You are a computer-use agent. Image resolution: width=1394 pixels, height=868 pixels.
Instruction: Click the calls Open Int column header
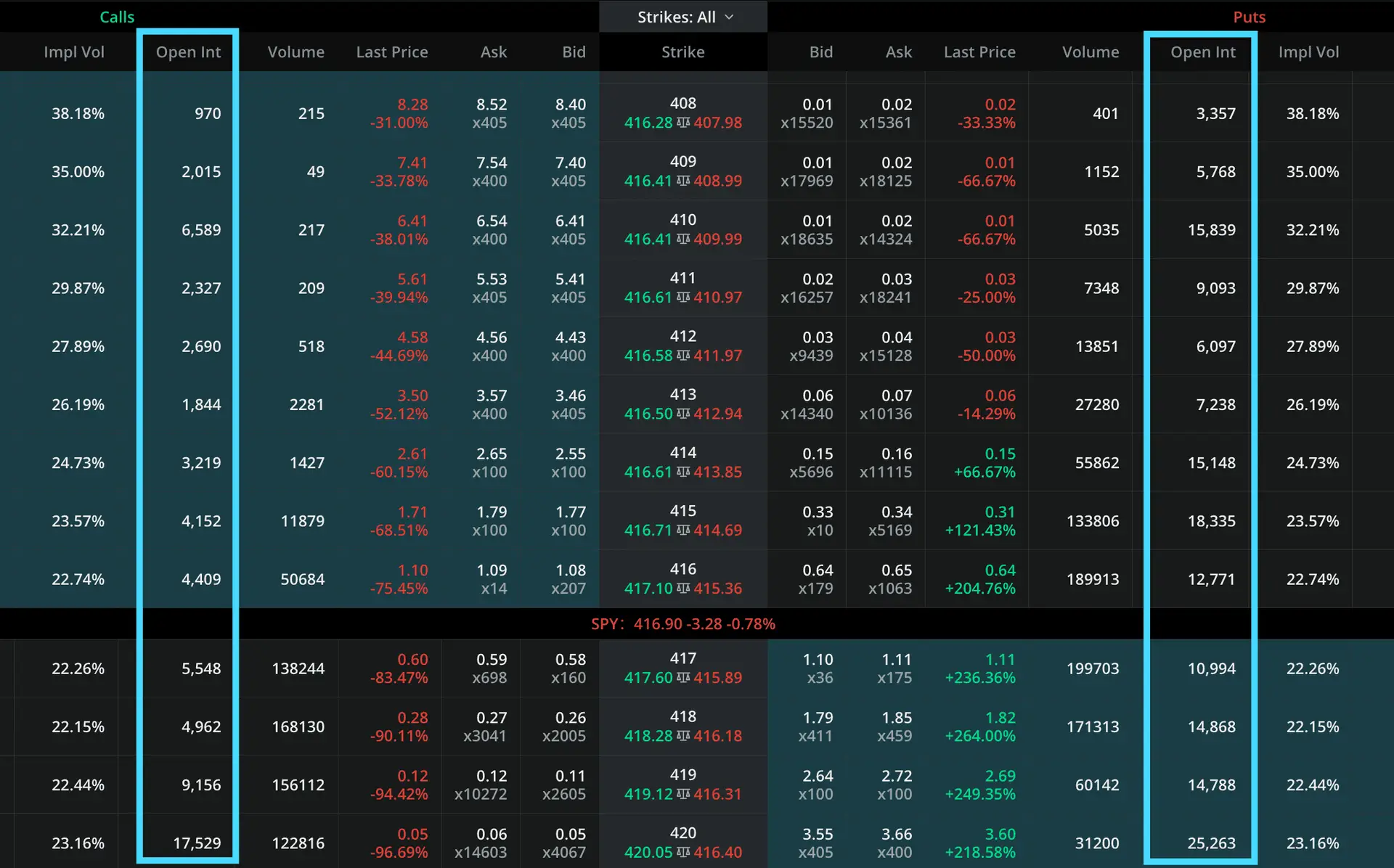[188, 52]
